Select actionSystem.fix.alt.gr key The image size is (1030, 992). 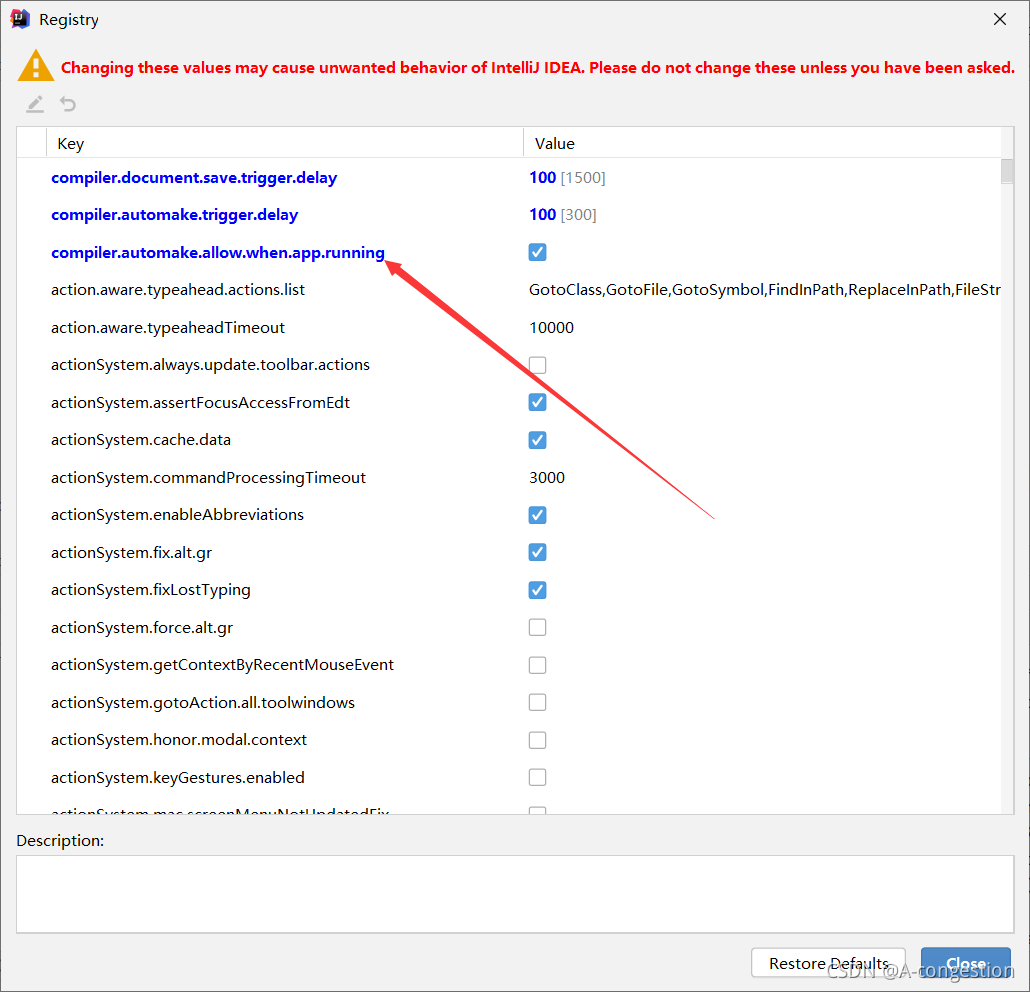tap(131, 552)
